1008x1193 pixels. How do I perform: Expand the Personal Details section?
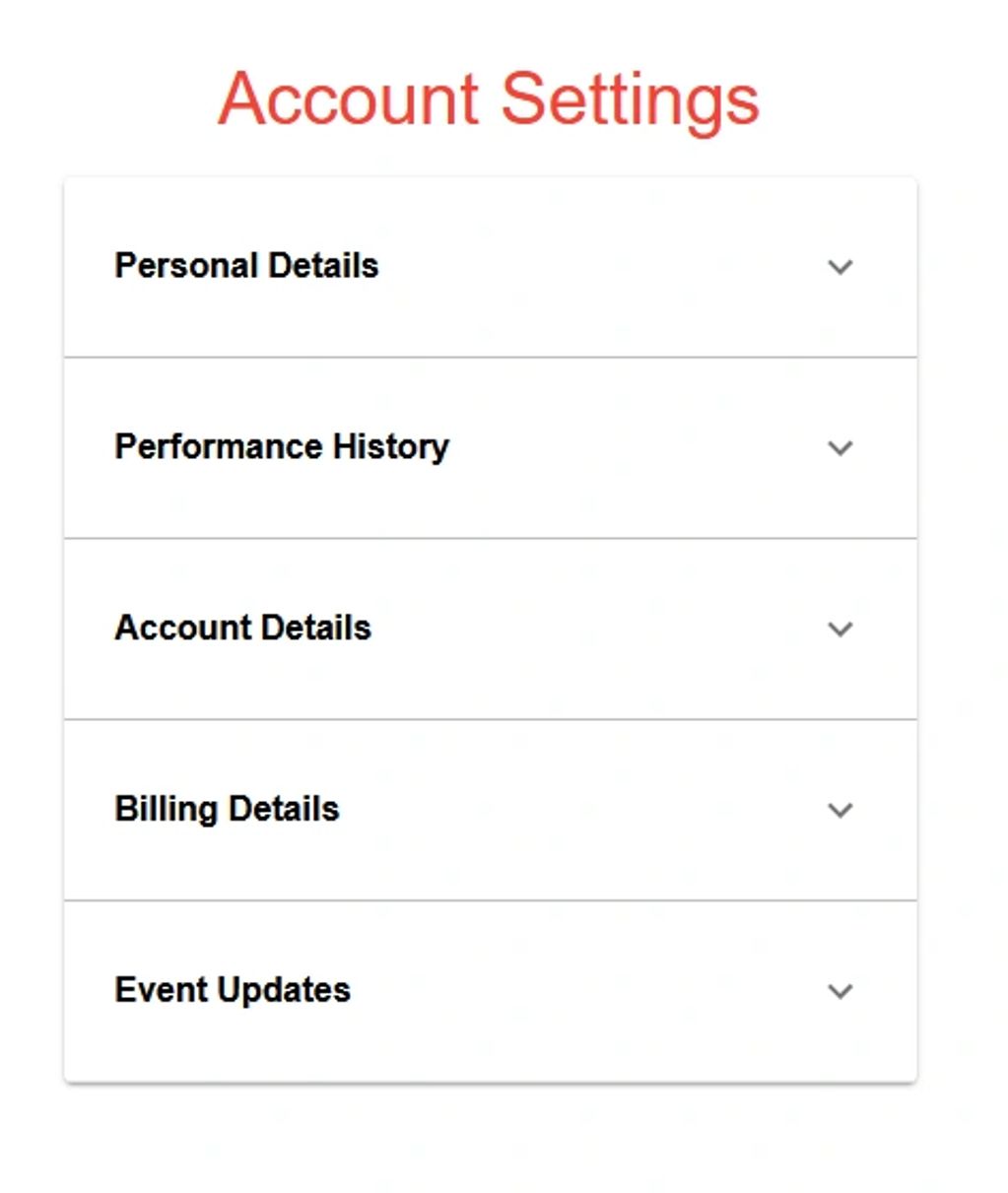click(x=491, y=267)
